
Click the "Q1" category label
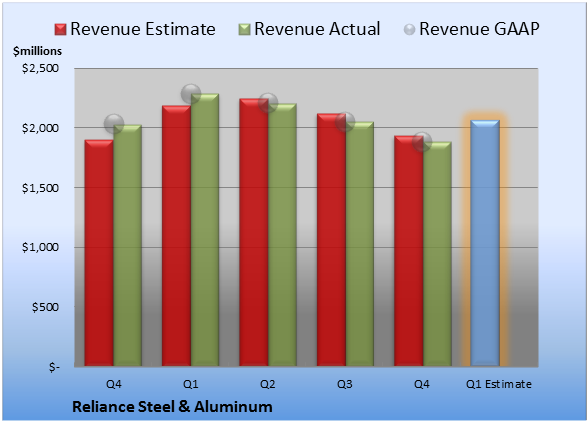[190, 384]
